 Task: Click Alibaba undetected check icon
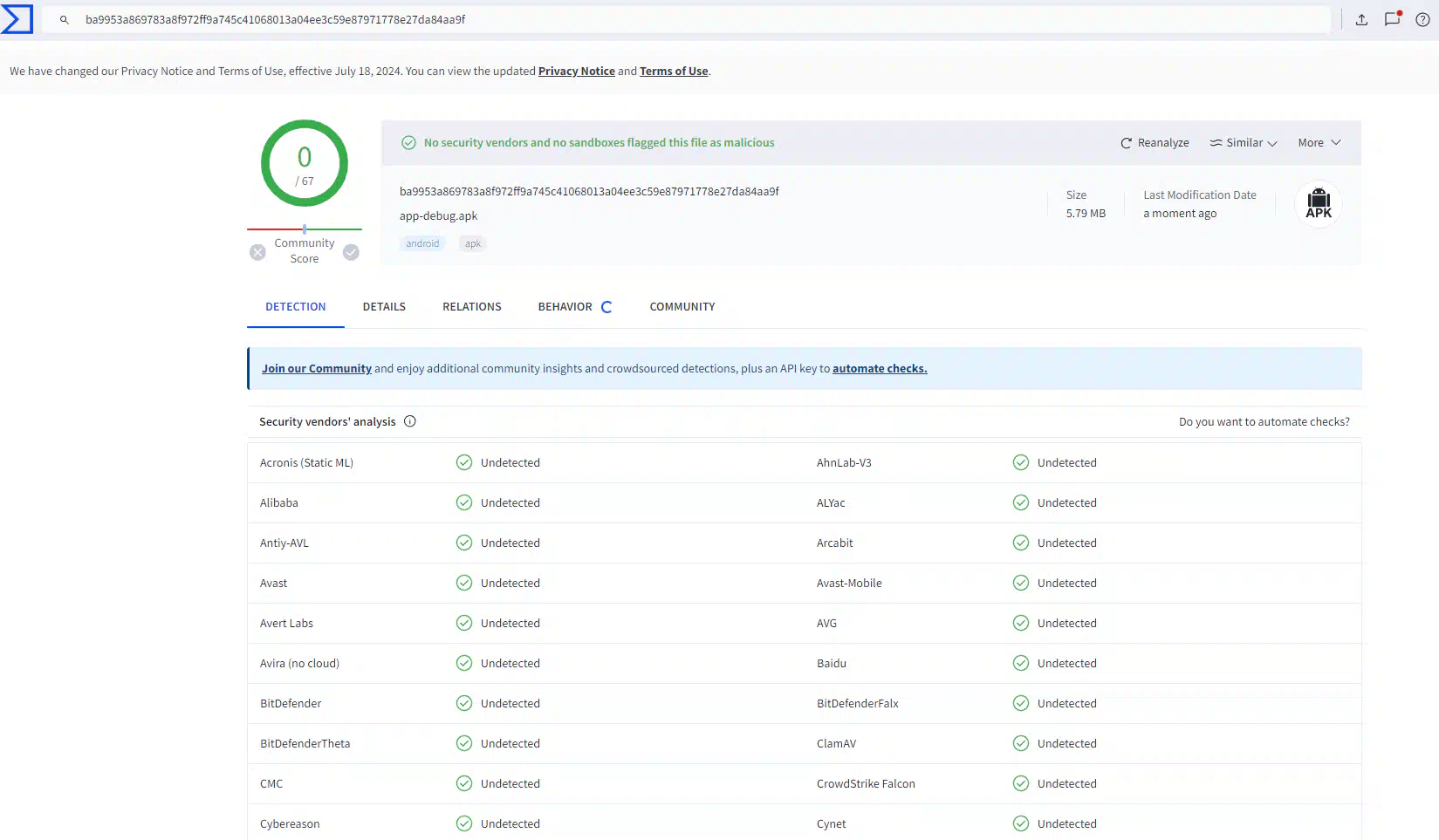coord(464,502)
